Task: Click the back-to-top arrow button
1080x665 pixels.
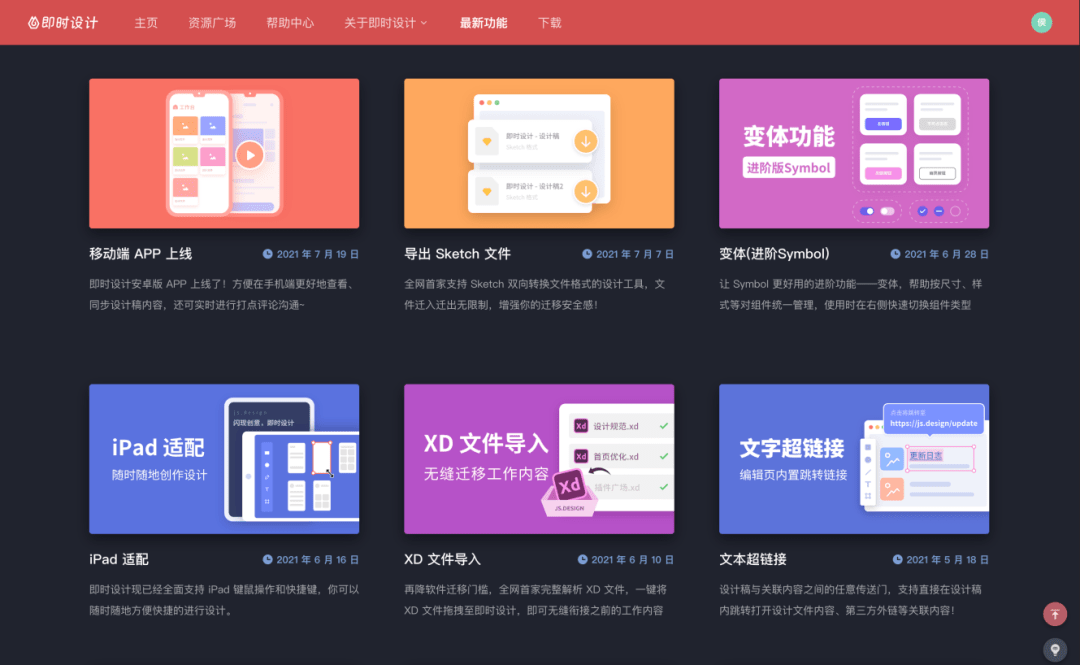Action: click(x=1055, y=613)
